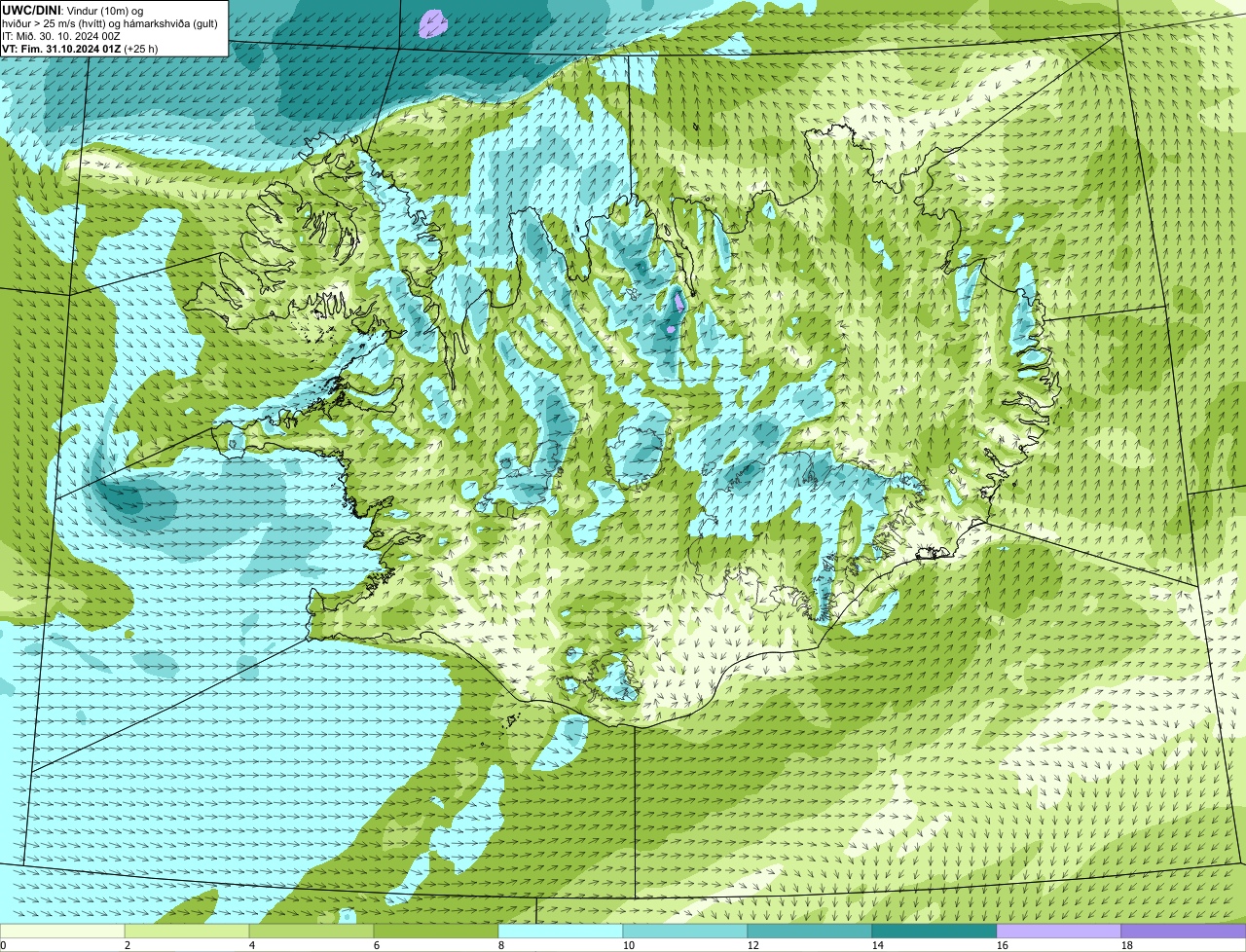The height and width of the screenshot is (952, 1246).
Task: Click the legend scale value "10"
Action: tap(629, 945)
